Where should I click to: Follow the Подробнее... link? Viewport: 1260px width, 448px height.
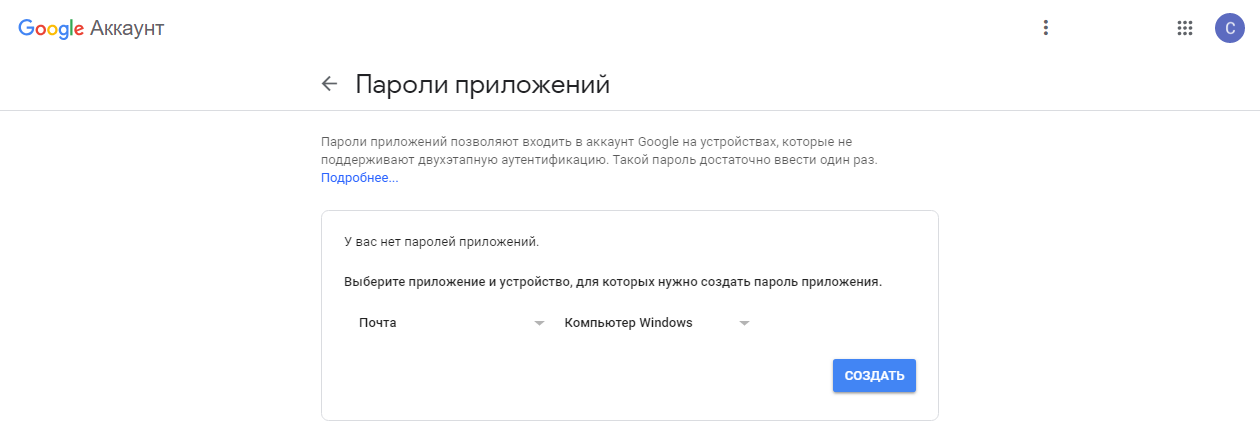click(x=359, y=178)
